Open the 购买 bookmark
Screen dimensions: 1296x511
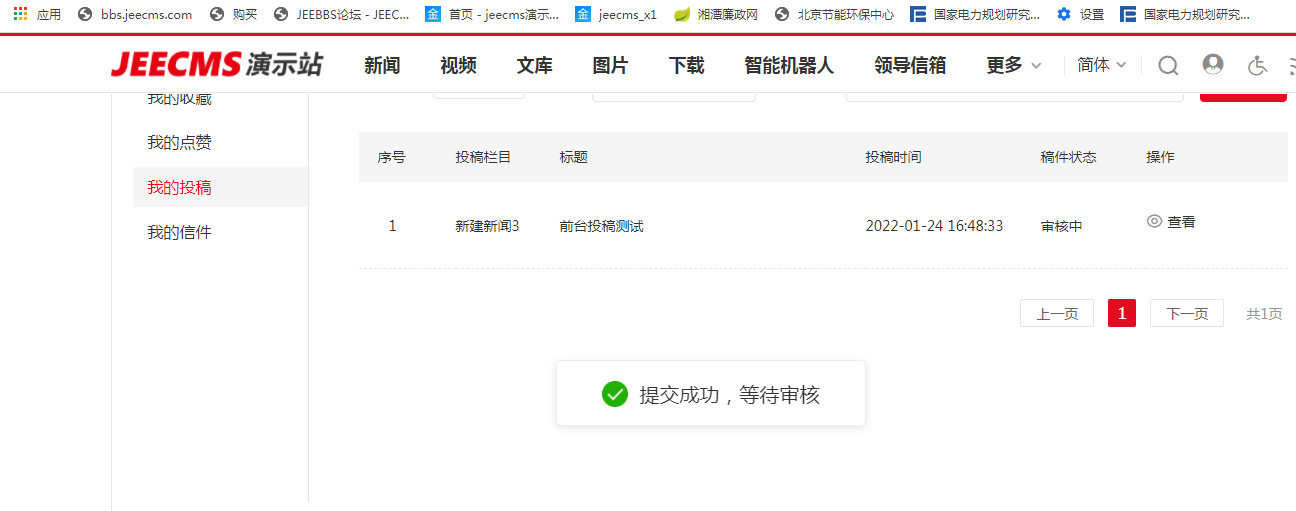click(x=234, y=14)
